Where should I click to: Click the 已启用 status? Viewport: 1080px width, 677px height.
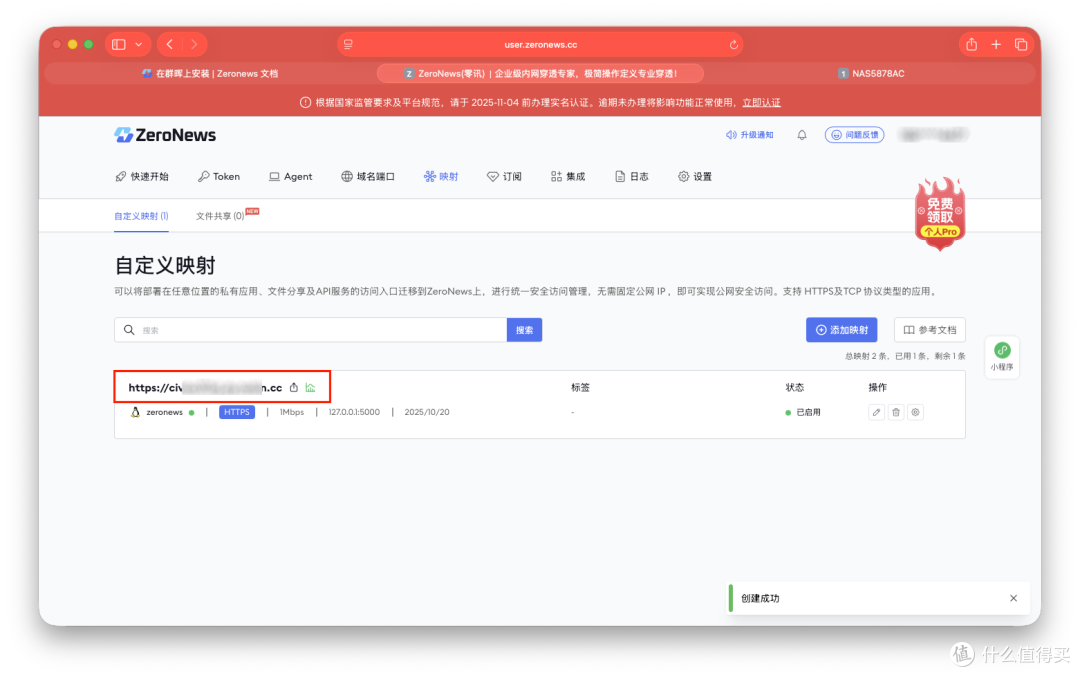click(803, 413)
